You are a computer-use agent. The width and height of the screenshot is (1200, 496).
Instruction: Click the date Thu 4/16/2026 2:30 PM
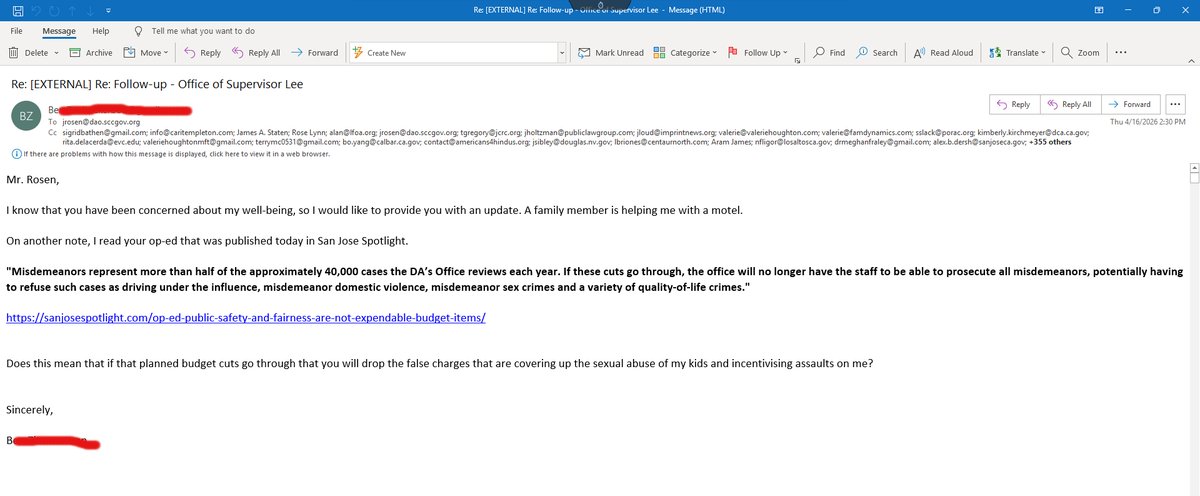tap(1149, 121)
